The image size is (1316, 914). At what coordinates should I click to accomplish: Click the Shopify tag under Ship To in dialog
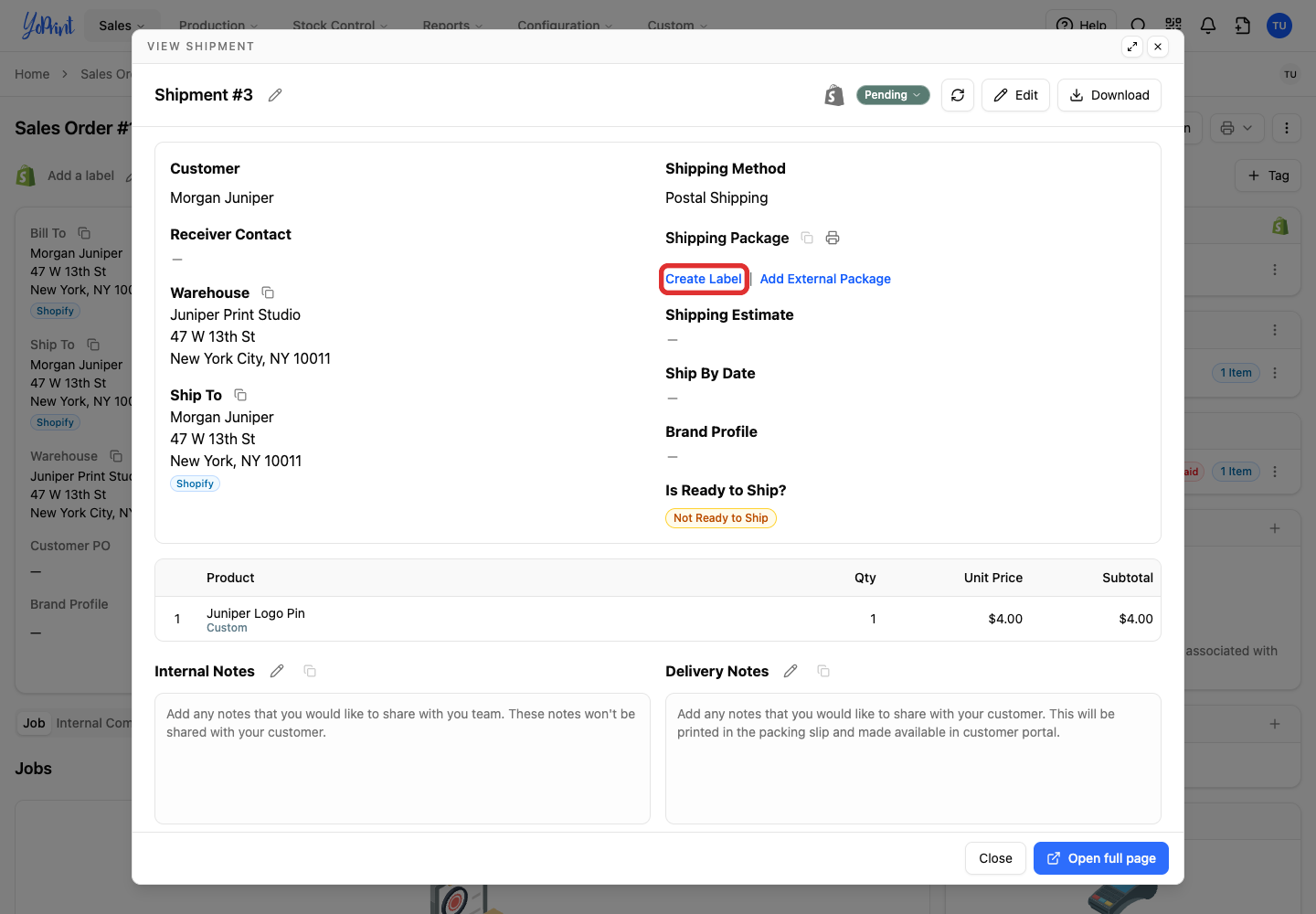(x=195, y=484)
